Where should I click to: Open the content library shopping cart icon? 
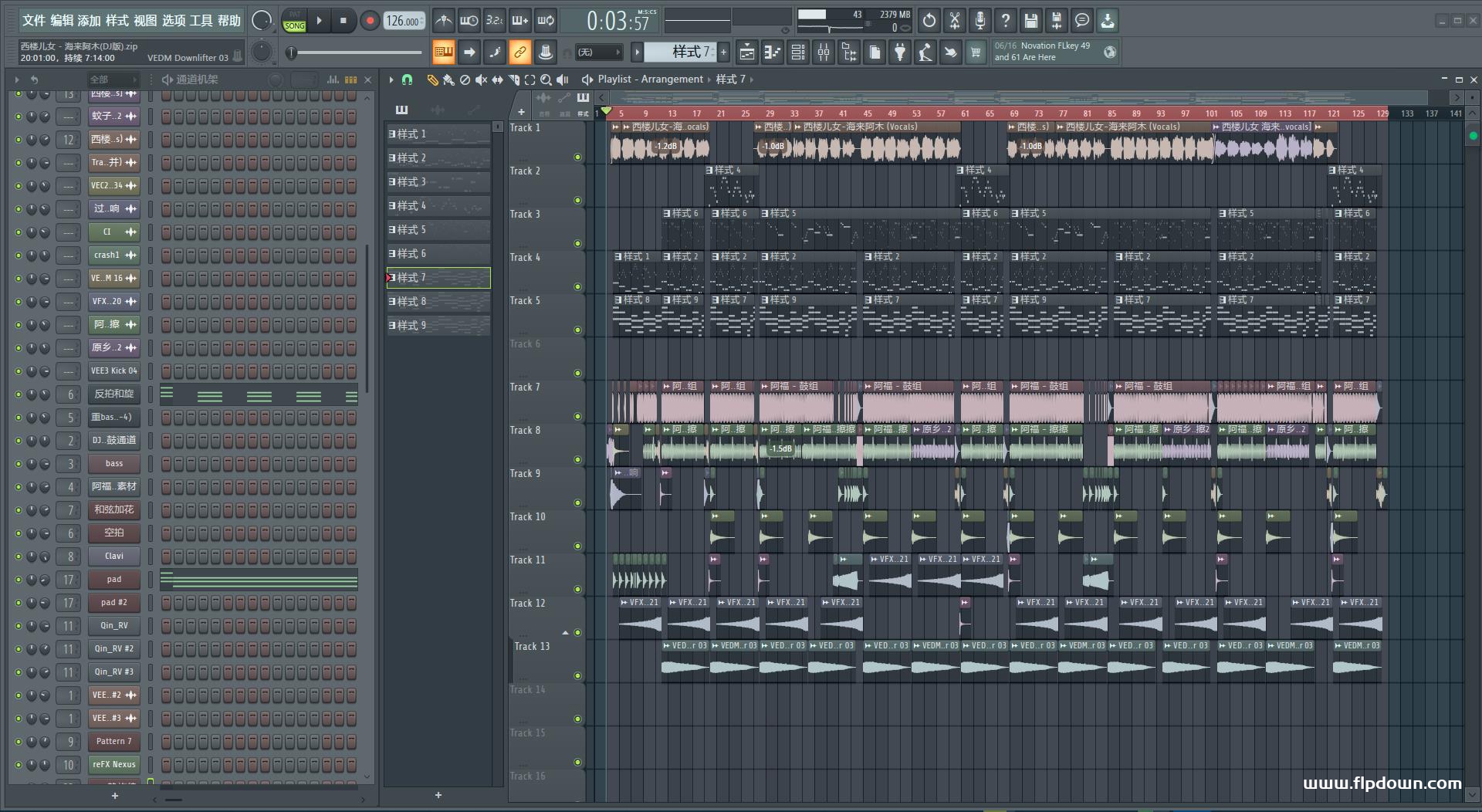tap(976, 52)
